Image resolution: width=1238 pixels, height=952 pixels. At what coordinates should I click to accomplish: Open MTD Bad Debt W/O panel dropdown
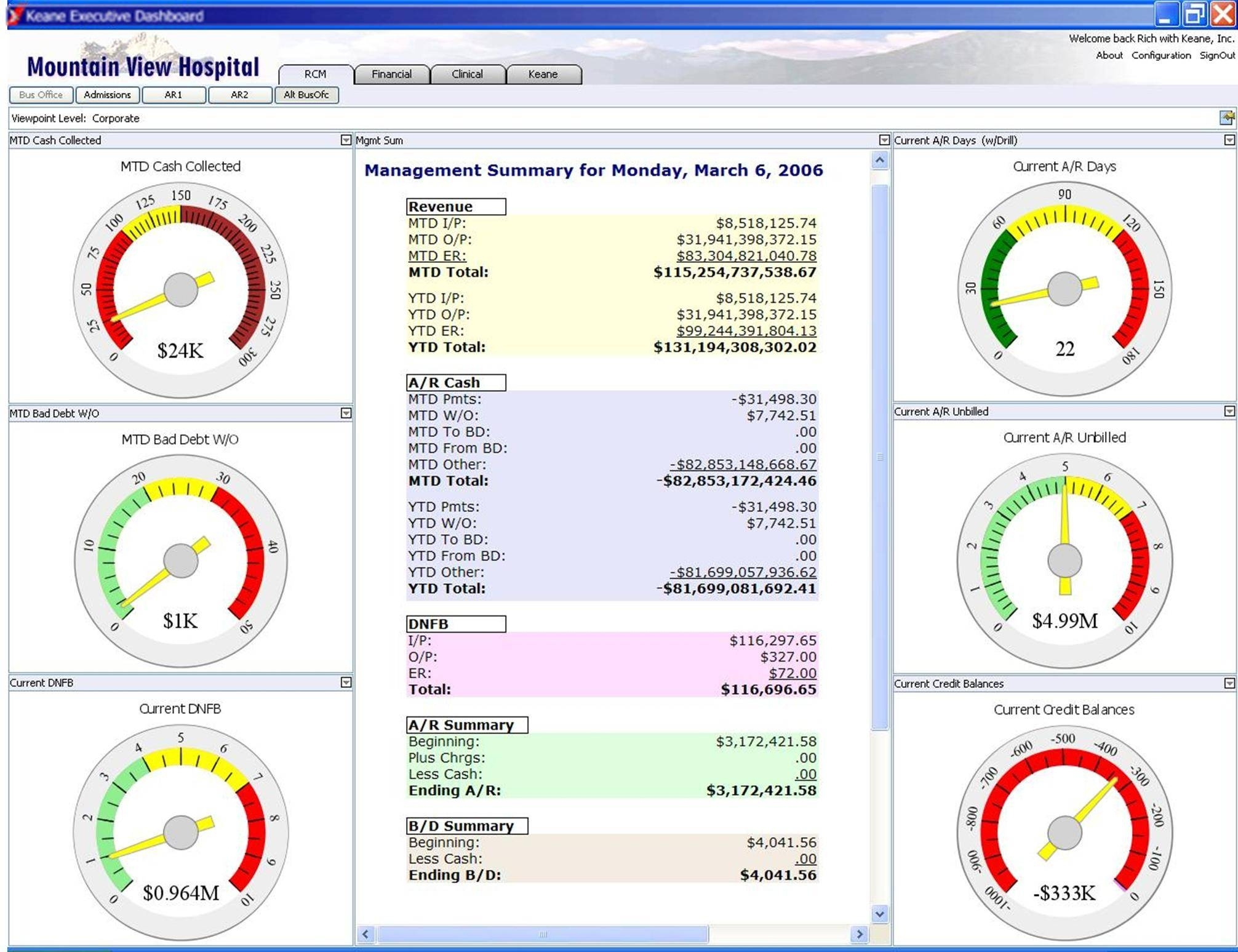click(x=346, y=413)
